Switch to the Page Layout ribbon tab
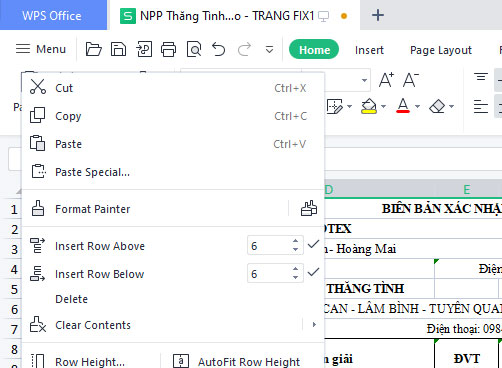 (x=441, y=50)
